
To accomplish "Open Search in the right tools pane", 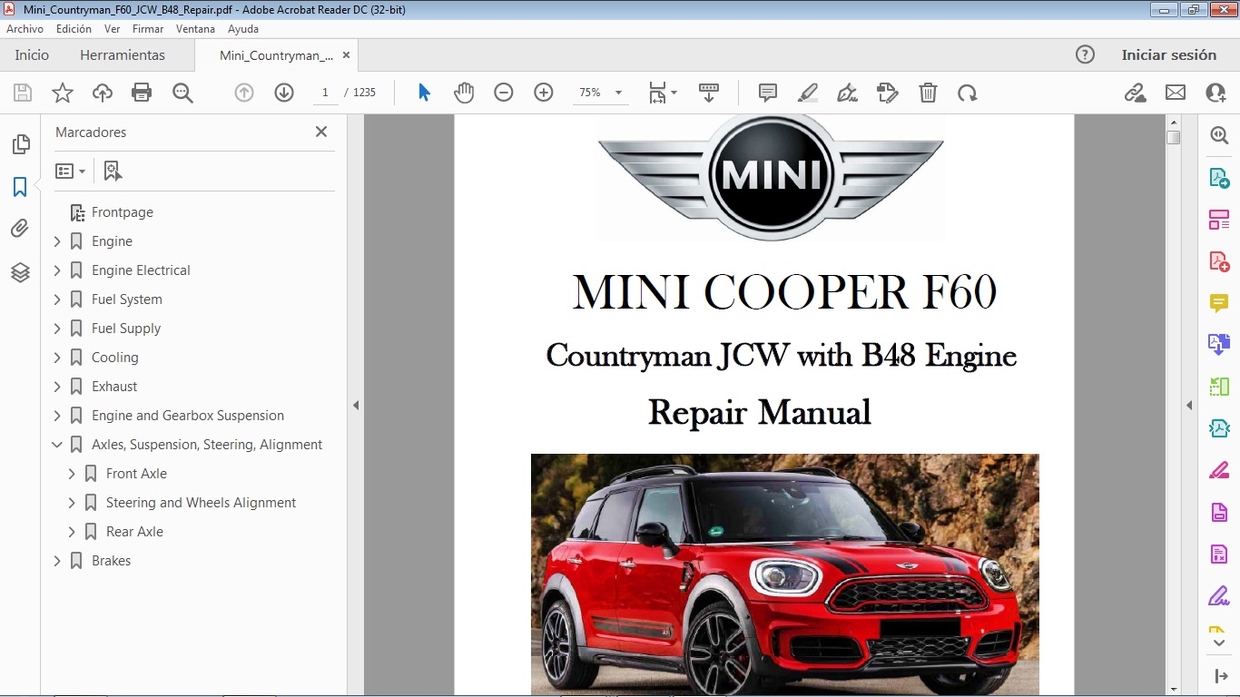I will [x=1219, y=134].
